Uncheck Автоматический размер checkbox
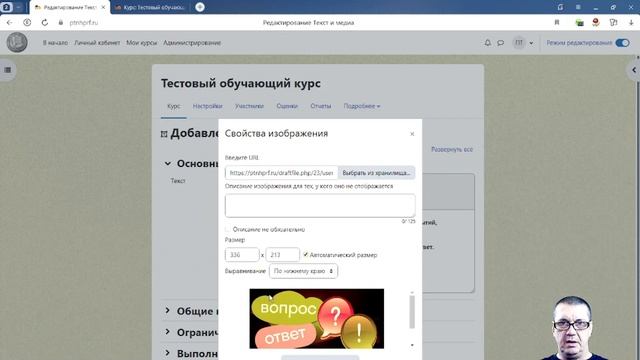Screen dimensions: 640x360 click(x=306, y=255)
